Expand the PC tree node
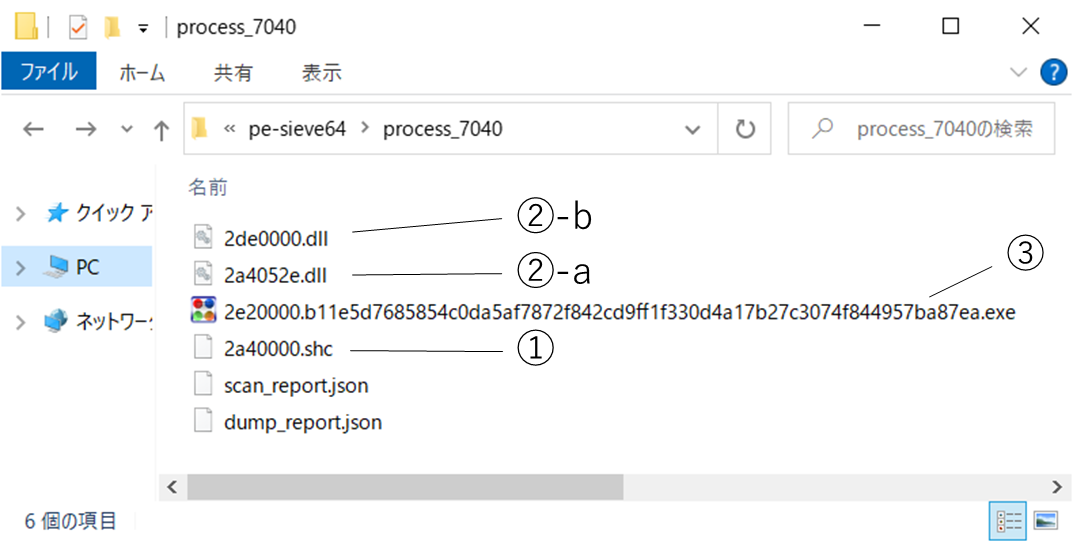 (x=21, y=267)
